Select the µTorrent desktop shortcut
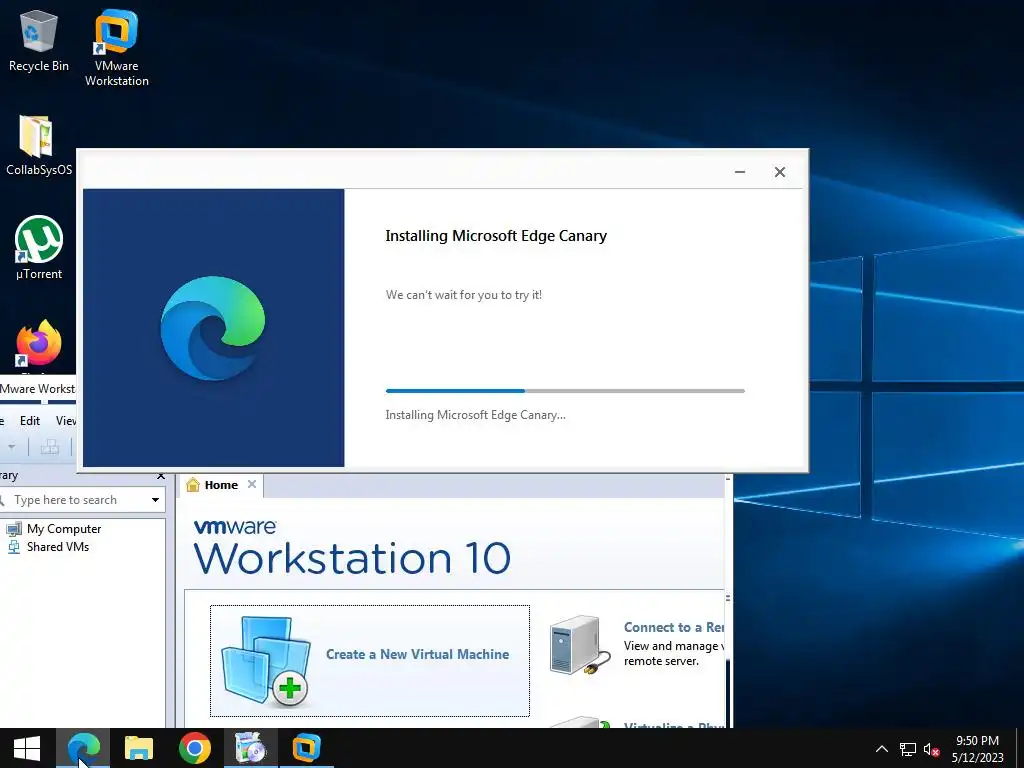This screenshot has width=1024, height=768. pyautogui.click(x=38, y=248)
